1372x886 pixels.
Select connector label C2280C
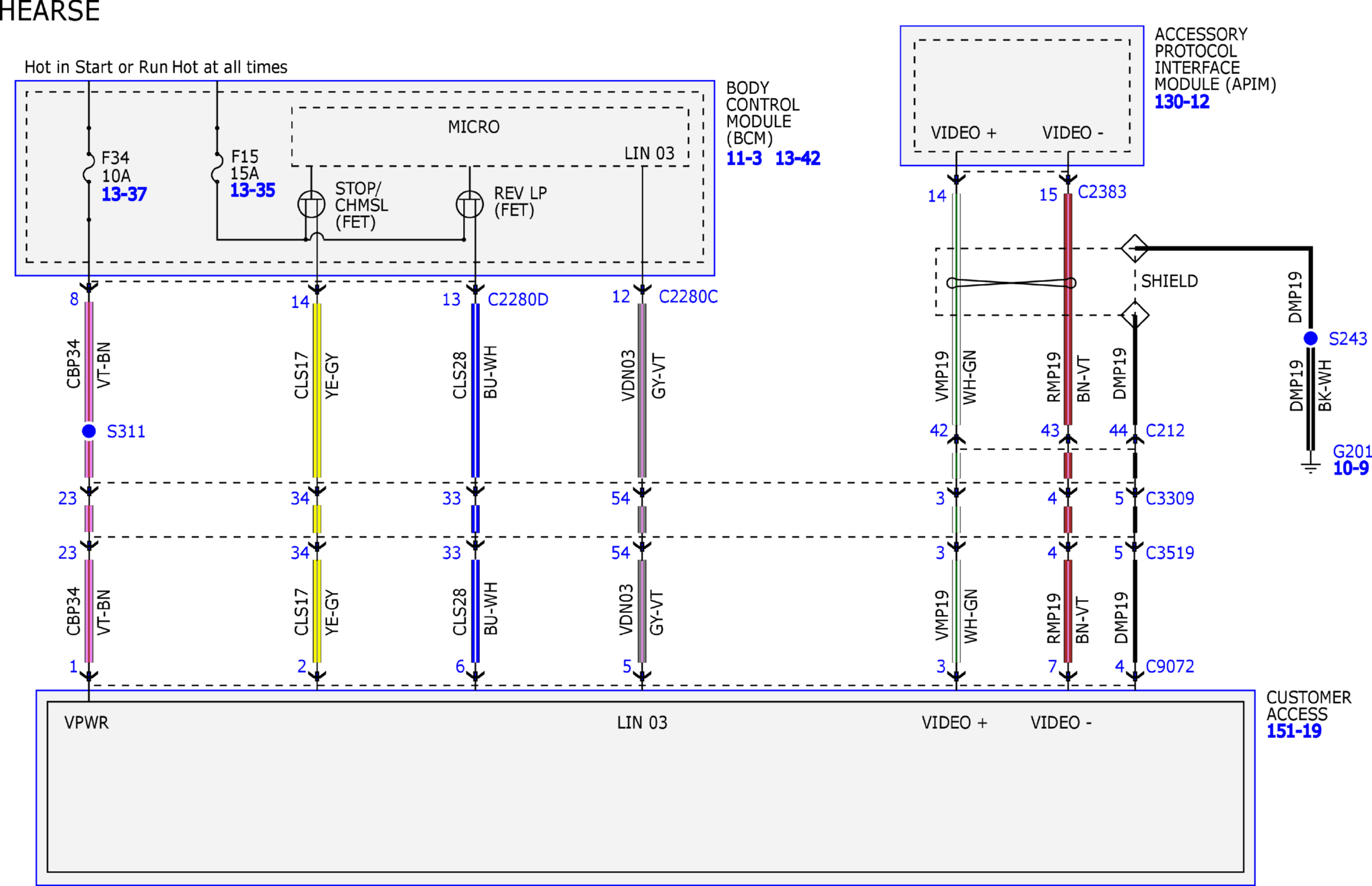tap(688, 297)
